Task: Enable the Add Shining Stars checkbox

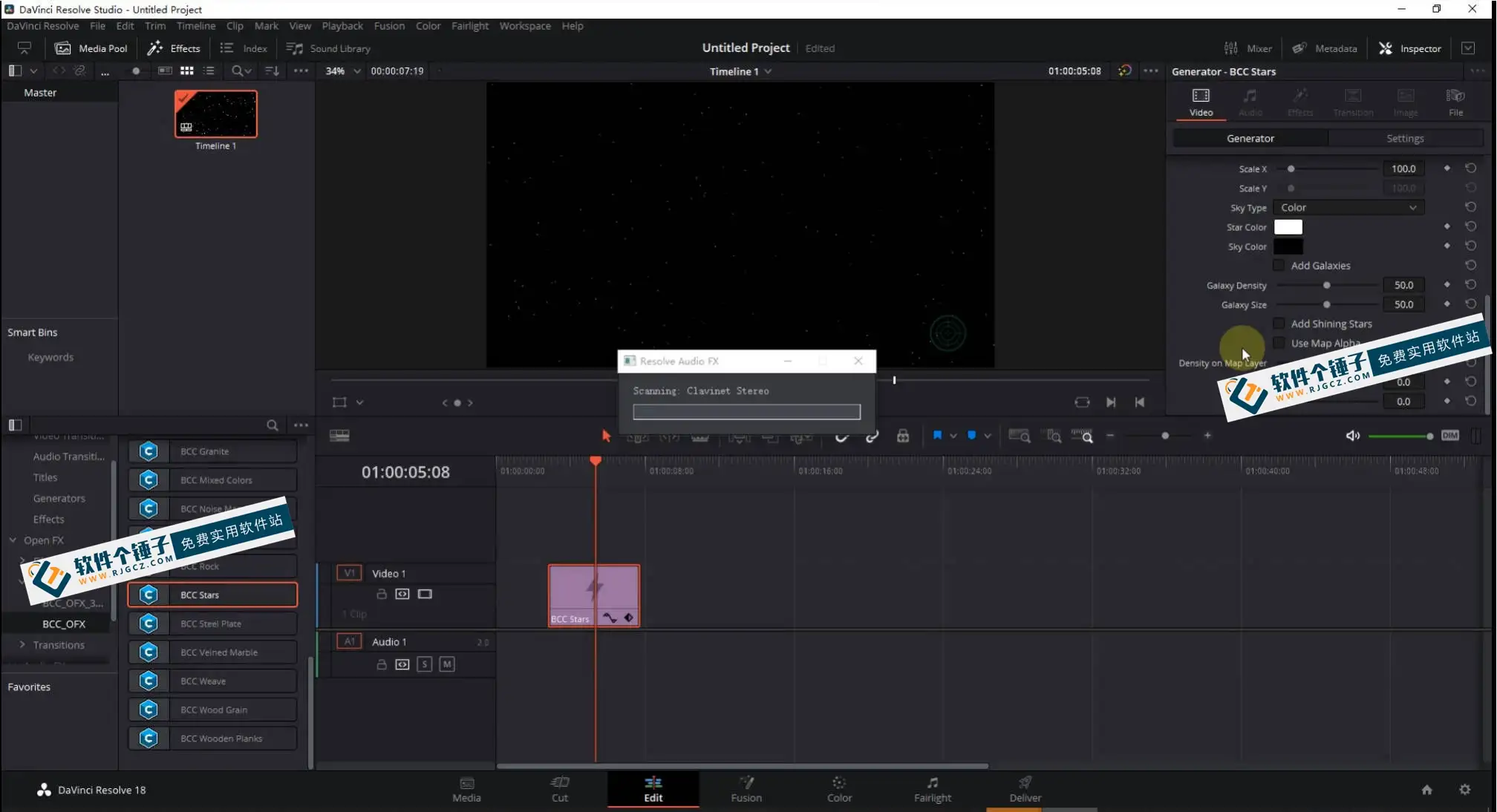Action: [1279, 324]
